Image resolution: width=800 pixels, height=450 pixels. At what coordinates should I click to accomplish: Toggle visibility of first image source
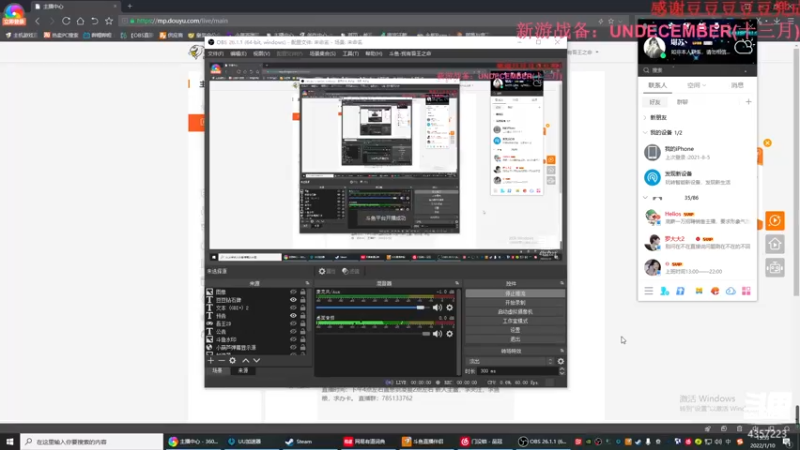coord(293,292)
